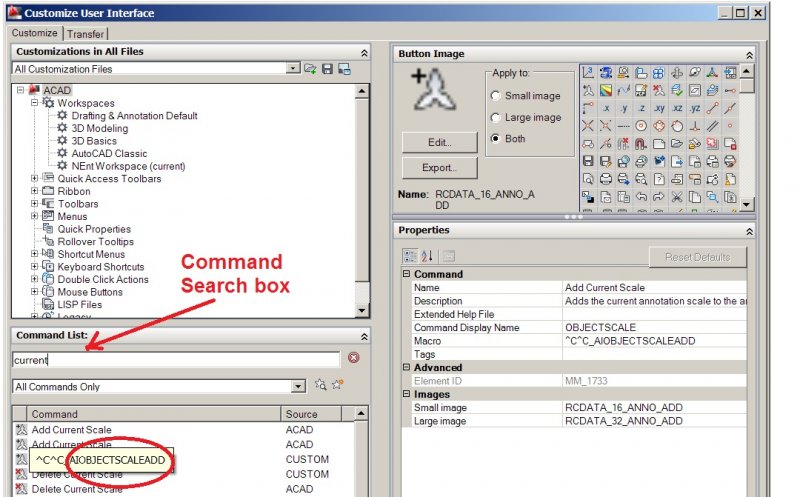Select the redo arrow icon in grid
This screenshot has height=497, width=800.
pos(659,197)
